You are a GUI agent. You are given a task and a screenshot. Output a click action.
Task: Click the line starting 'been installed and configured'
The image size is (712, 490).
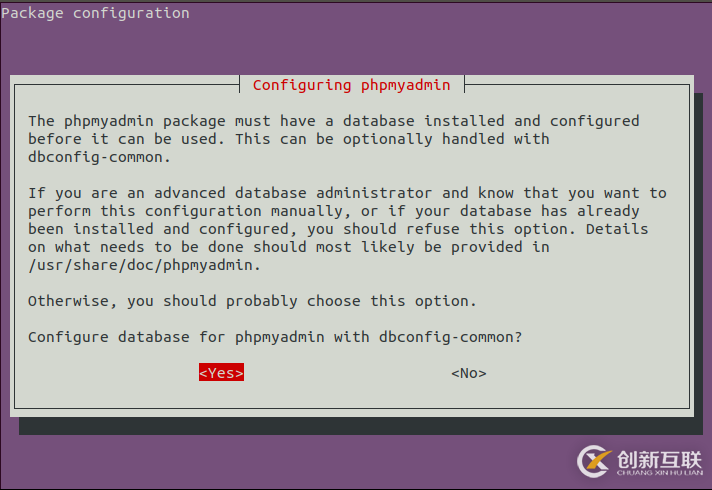(x=338, y=229)
